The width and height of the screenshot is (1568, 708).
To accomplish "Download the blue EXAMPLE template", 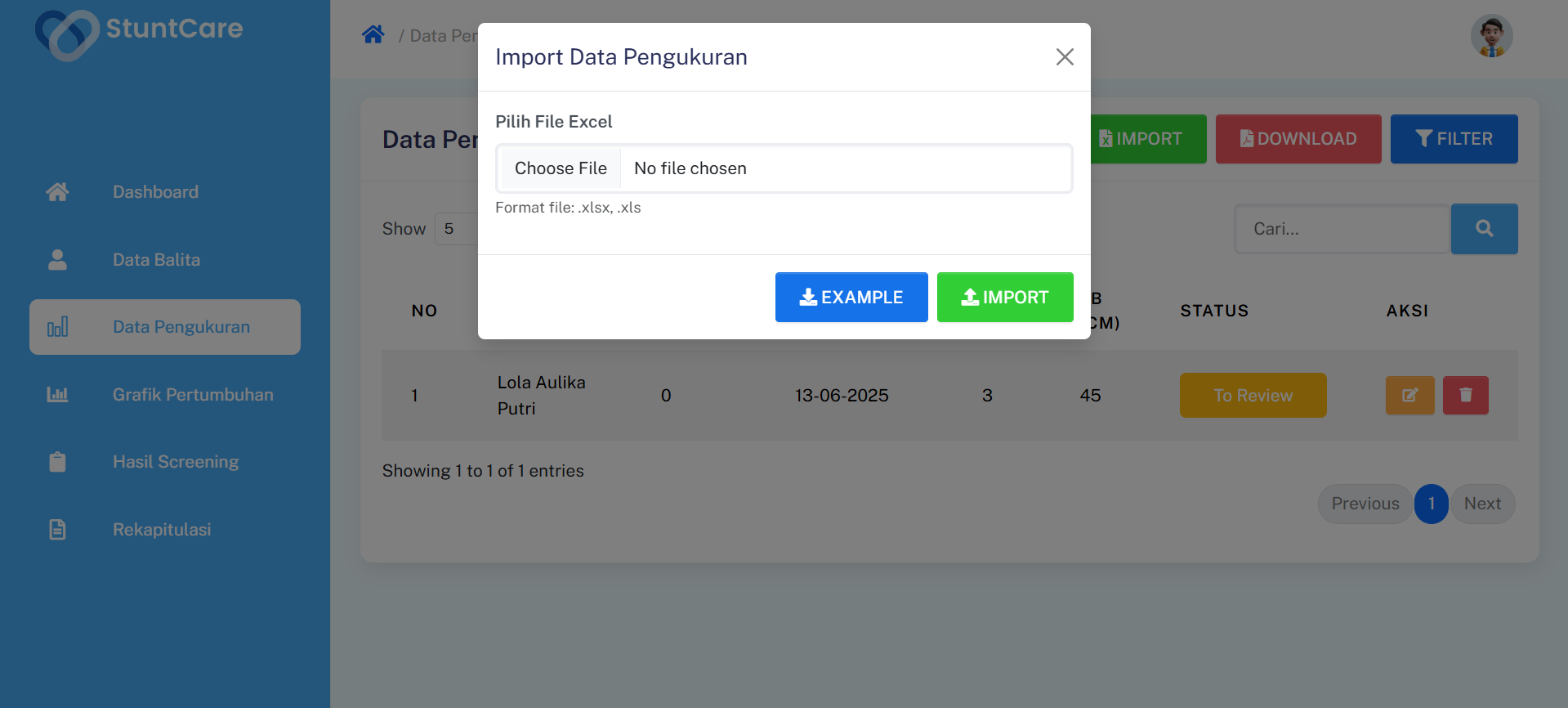I will (x=851, y=298).
